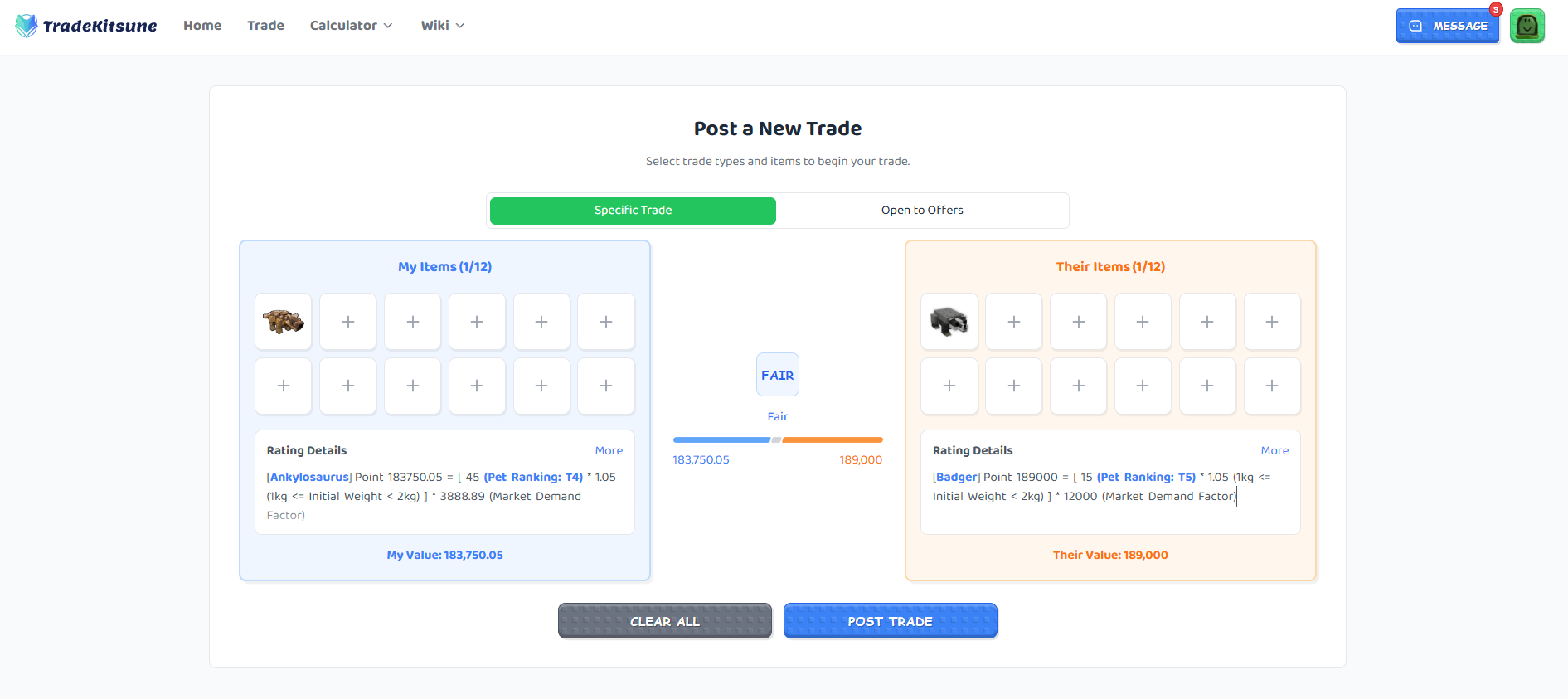Viewport: 1568px width, 699px height.
Task: Toggle the second-row empty slot in My Items
Action: tap(283, 386)
